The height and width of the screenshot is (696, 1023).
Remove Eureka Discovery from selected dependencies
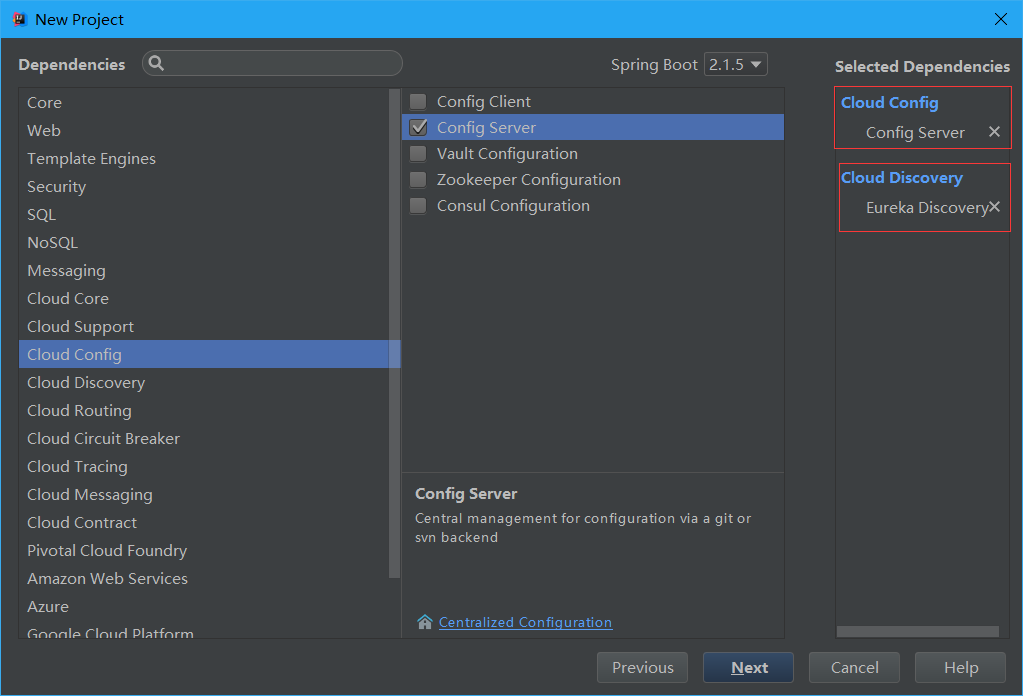[994, 207]
